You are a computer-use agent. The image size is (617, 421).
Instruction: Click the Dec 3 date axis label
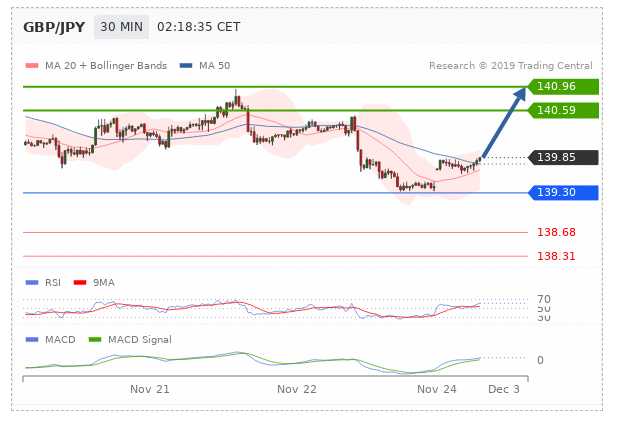[504, 390]
